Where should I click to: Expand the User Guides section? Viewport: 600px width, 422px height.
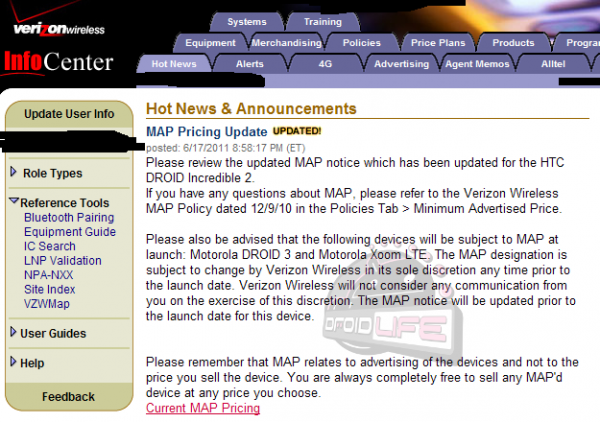point(52,333)
